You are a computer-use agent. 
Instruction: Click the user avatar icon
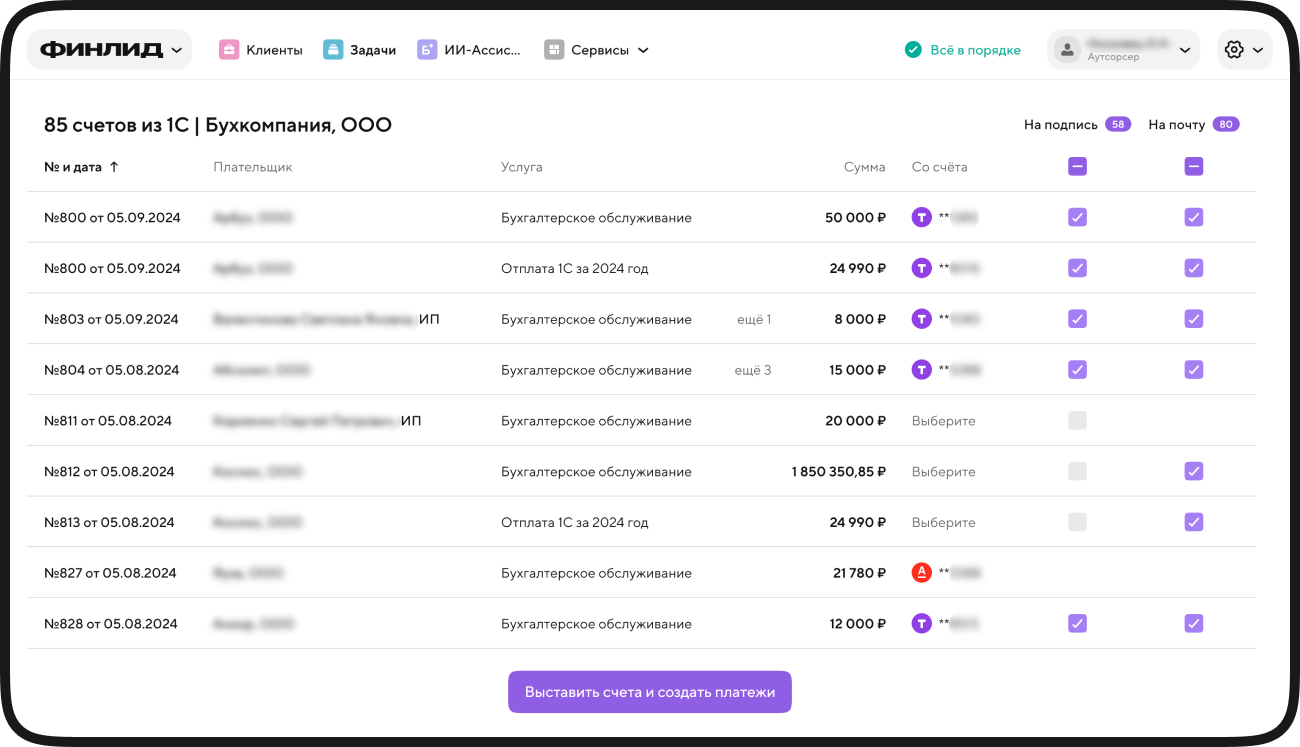1068,49
